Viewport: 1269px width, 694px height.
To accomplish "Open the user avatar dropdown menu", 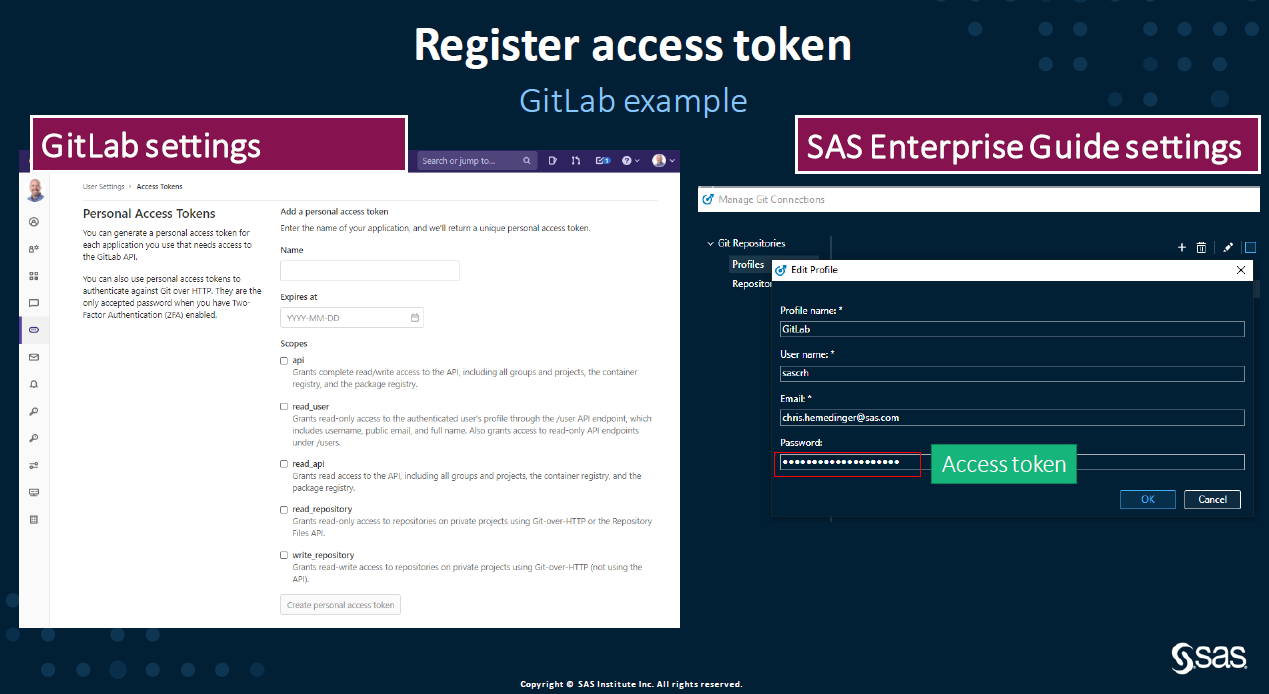I will coord(663,160).
